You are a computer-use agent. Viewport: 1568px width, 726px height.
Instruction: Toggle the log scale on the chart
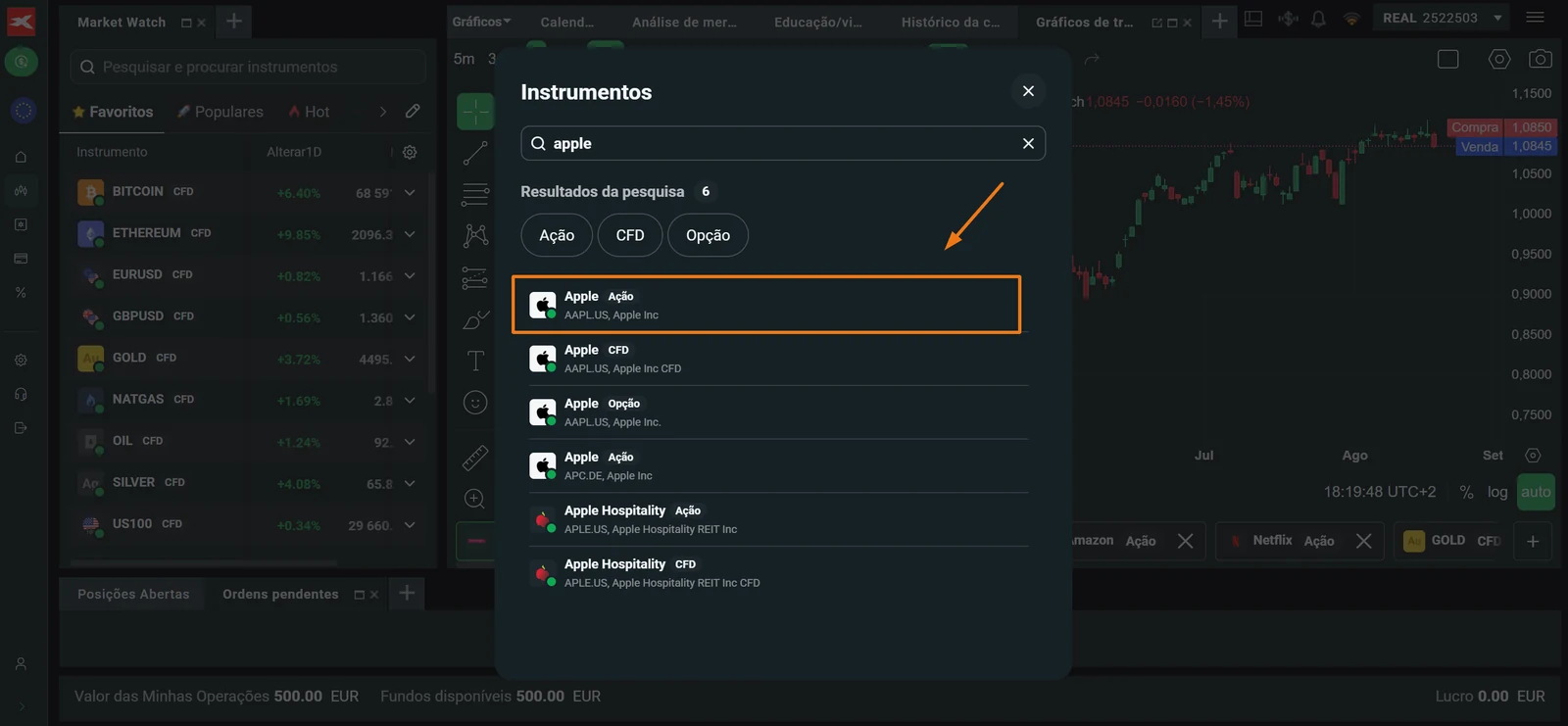(1497, 492)
